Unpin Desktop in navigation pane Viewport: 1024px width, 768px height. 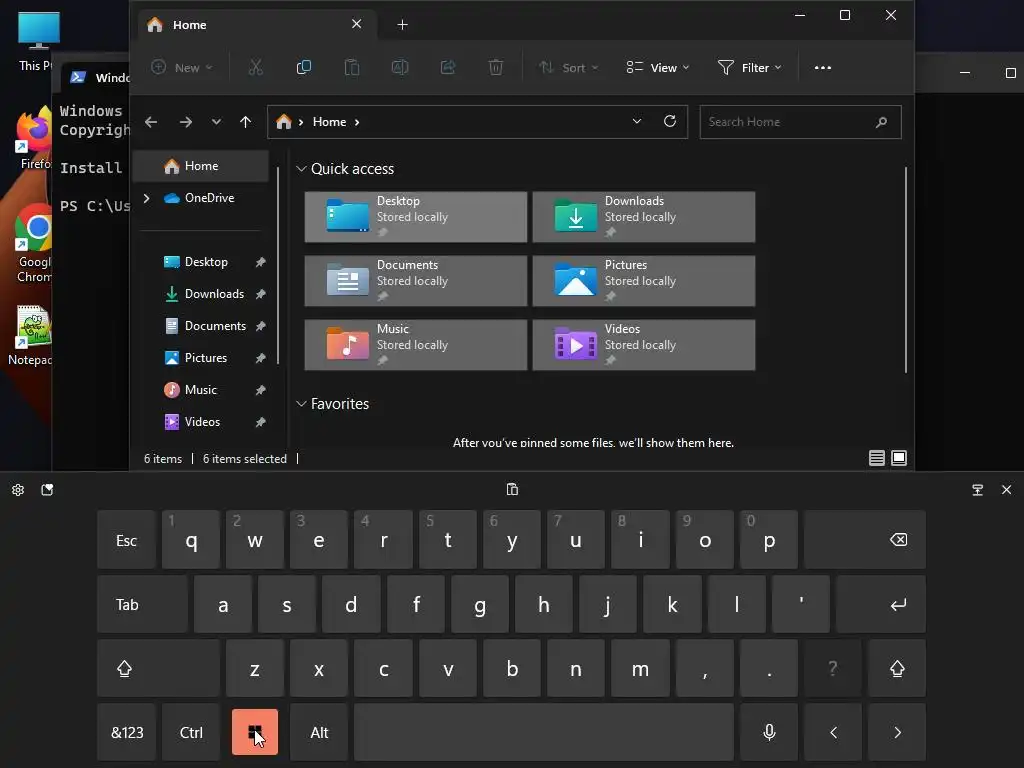tap(261, 262)
